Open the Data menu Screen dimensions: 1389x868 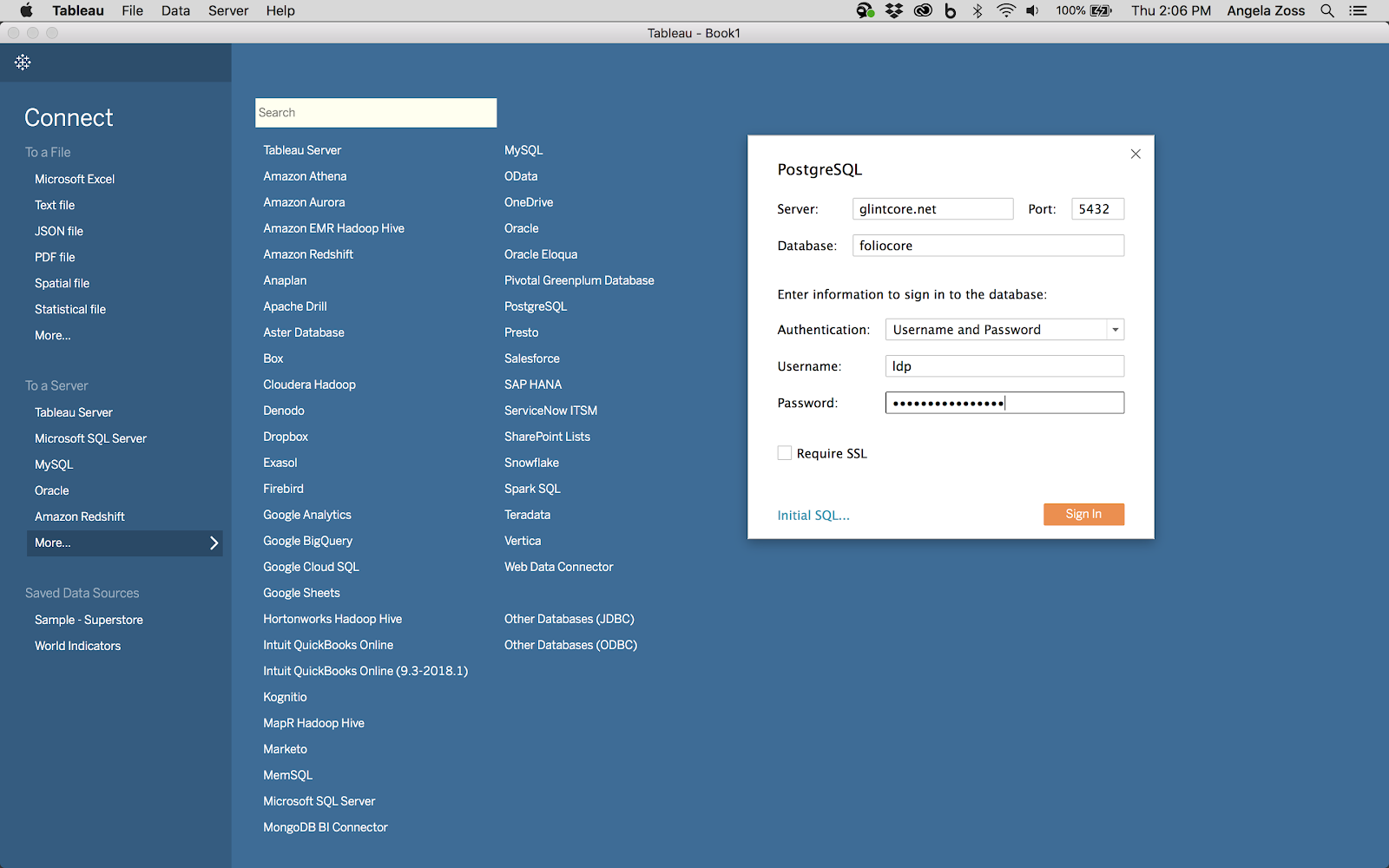pos(175,10)
